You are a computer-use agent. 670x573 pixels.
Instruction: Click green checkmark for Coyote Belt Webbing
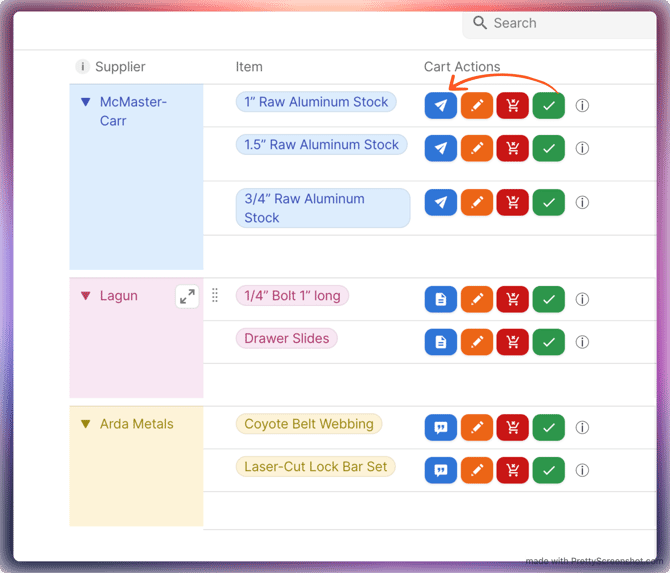coord(549,427)
